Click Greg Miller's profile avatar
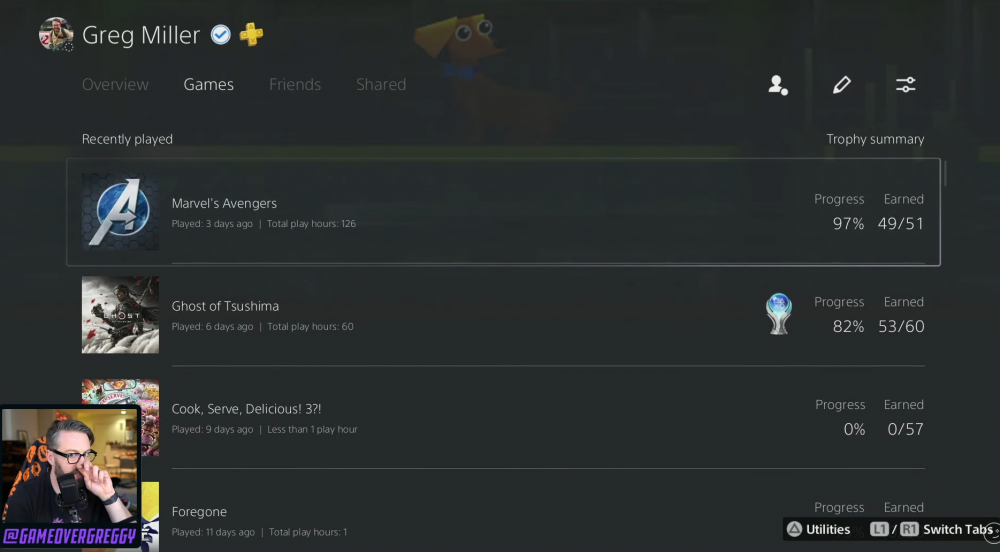 point(55,34)
